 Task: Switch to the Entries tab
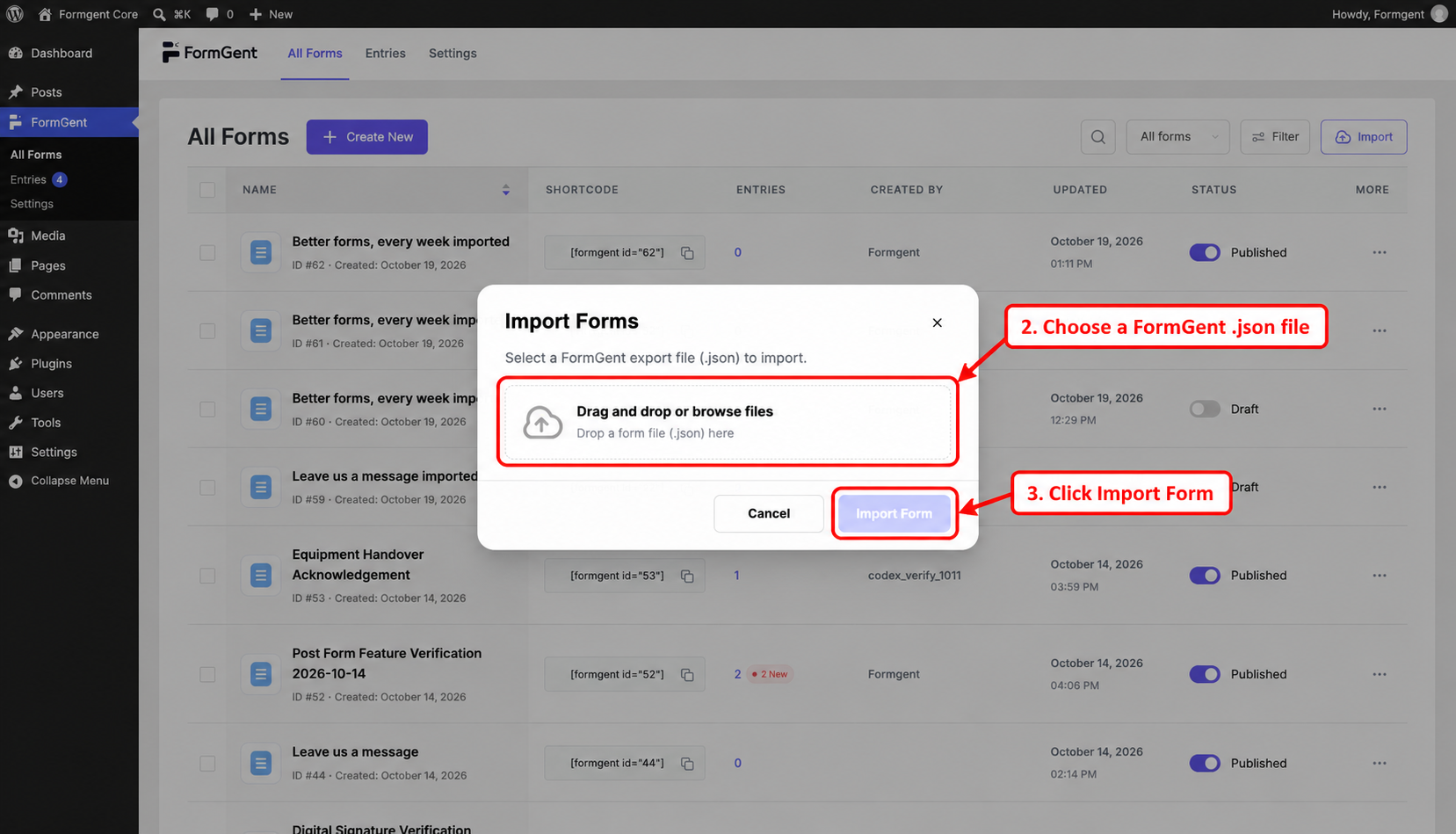[386, 54]
